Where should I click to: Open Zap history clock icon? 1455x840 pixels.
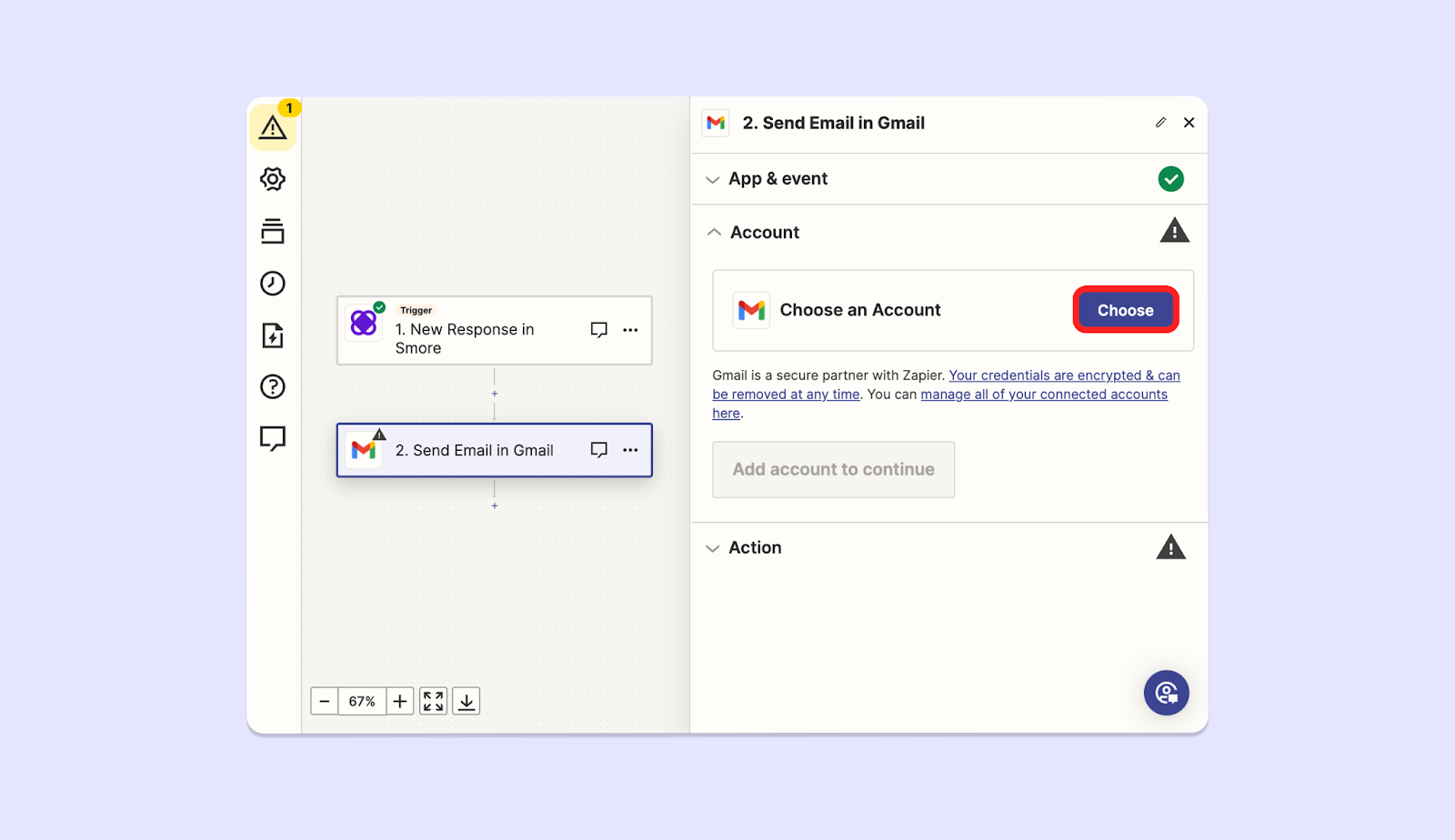pyautogui.click(x=273, y=284)
